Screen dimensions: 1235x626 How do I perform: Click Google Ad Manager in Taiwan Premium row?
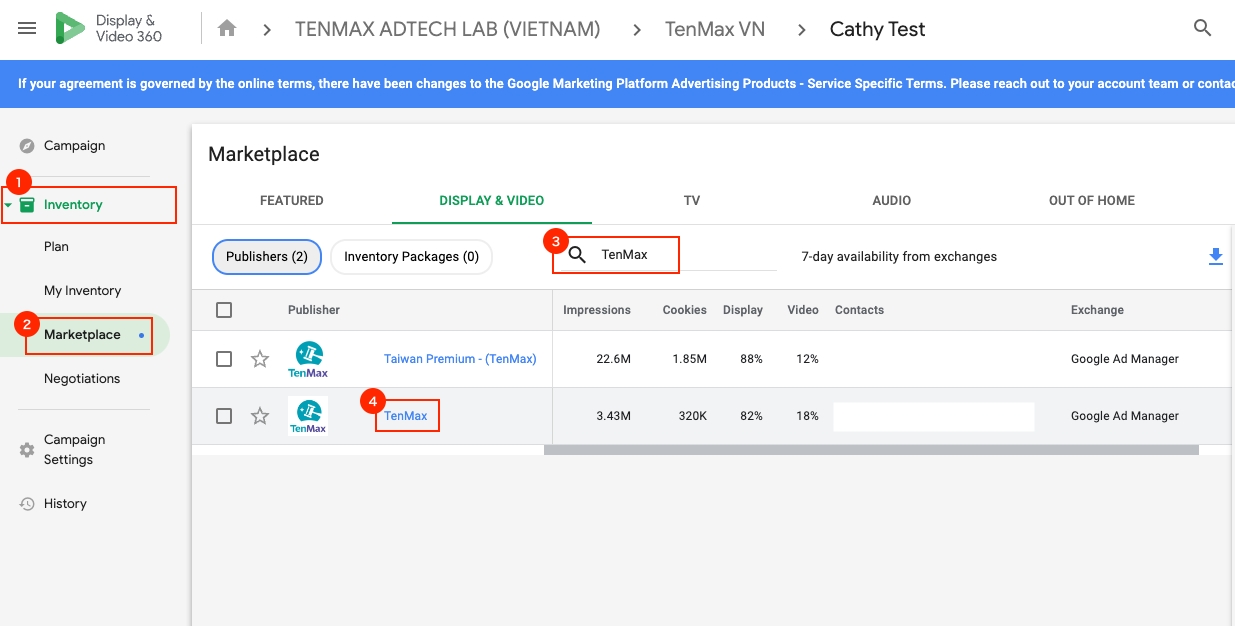1125,359
